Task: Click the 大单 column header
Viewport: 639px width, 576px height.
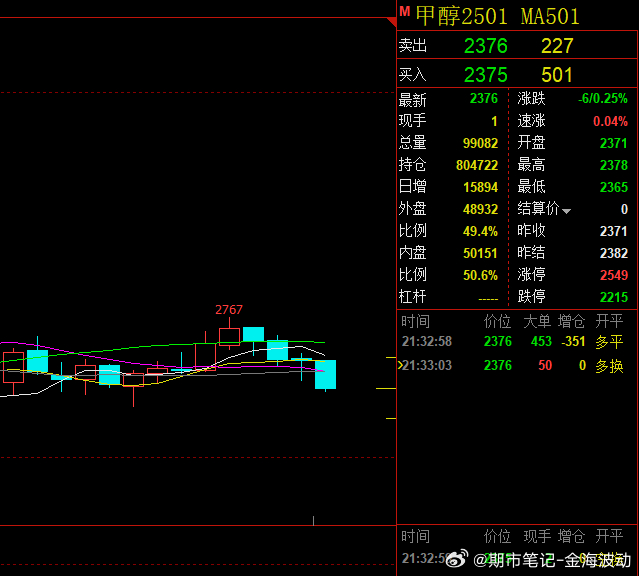Action: (x=538, y=321)
